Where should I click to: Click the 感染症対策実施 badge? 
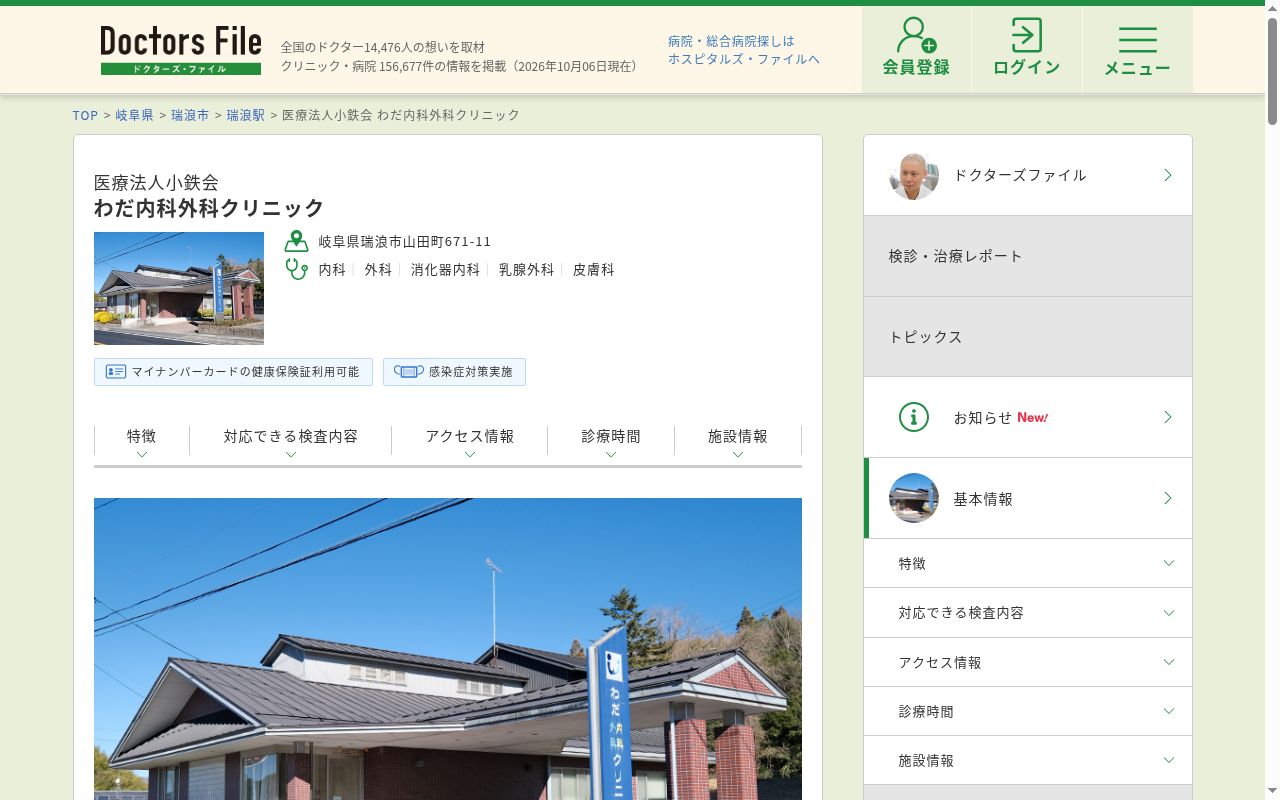pos(454,372)
